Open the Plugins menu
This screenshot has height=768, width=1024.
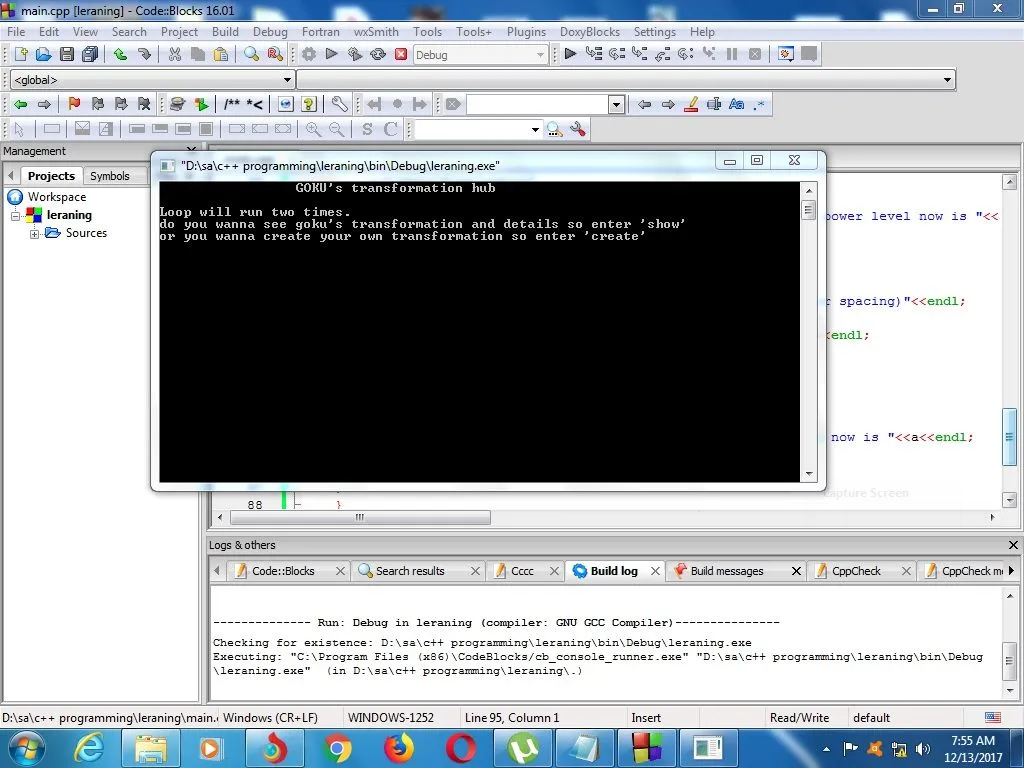coord(526,31)
